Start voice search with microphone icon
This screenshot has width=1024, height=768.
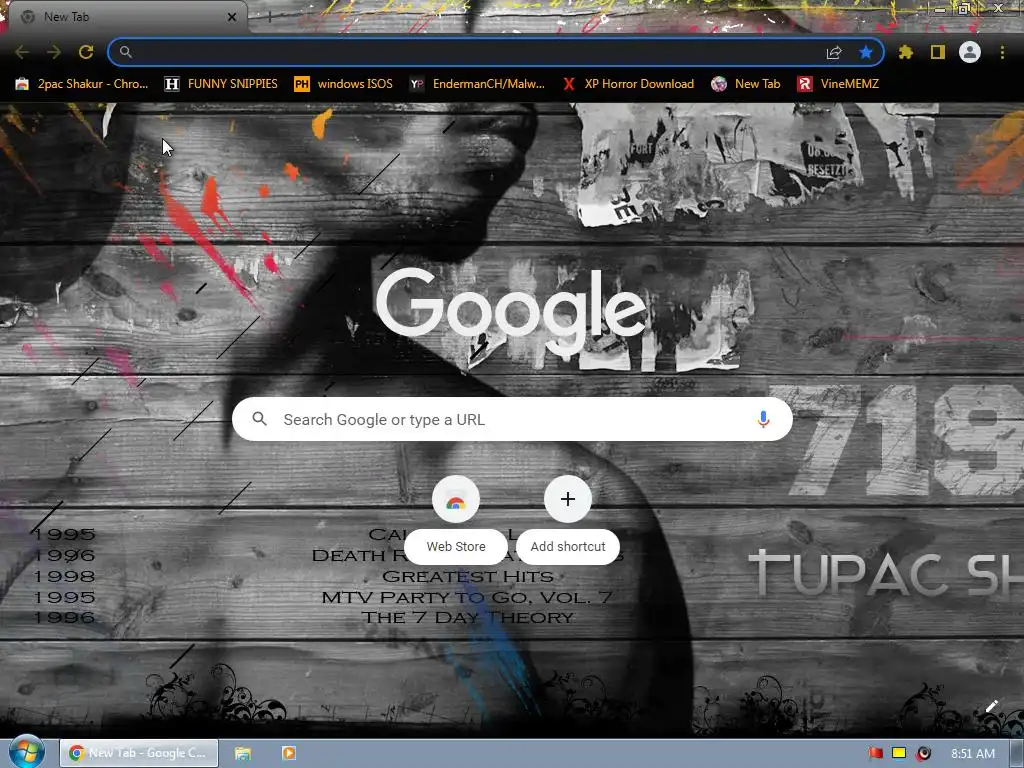763,419
